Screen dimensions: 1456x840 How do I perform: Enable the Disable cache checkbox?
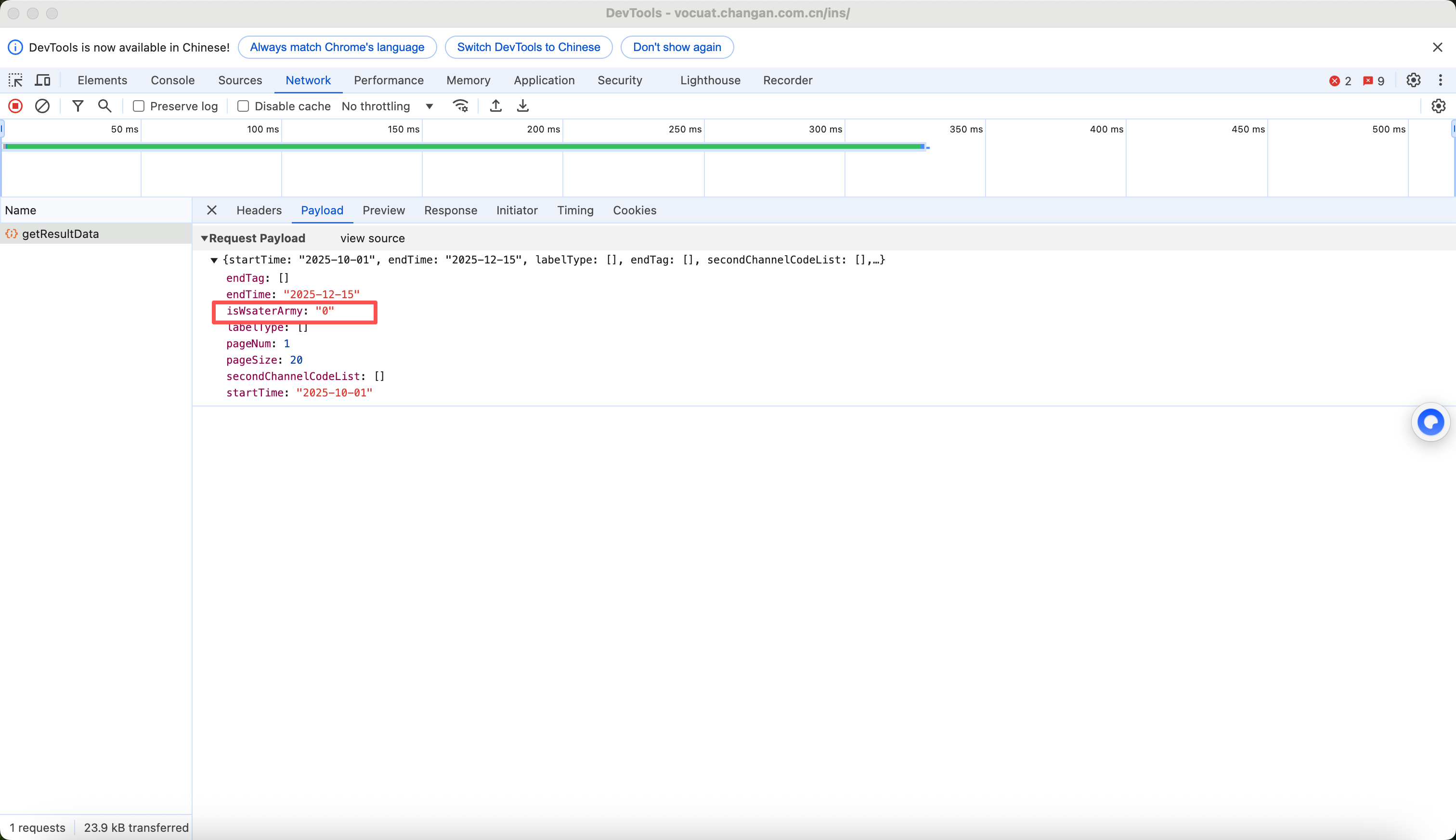[243, 106]
